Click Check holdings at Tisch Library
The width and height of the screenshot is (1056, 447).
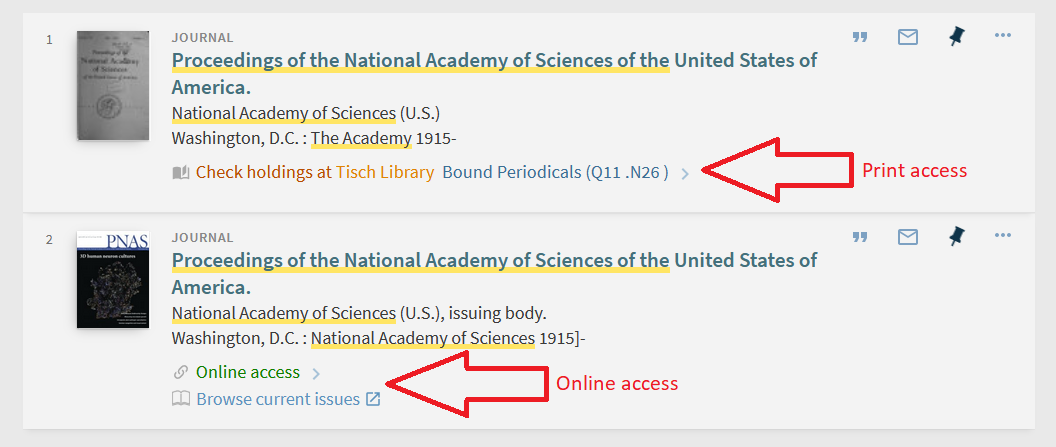315,172
